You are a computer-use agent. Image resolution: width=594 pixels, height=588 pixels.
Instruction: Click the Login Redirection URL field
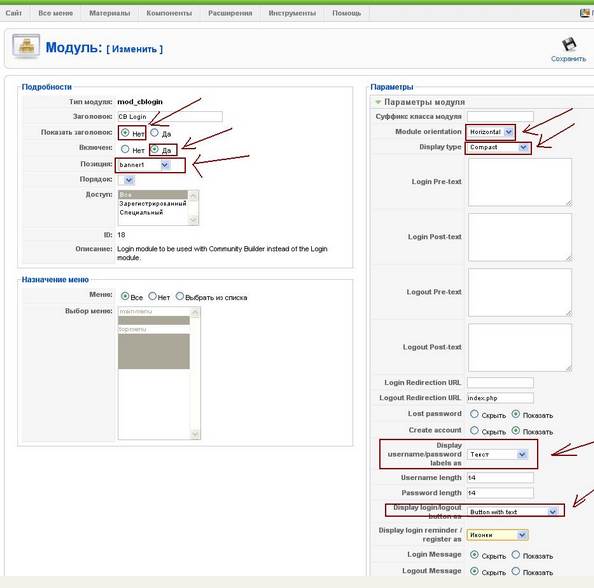[x=500, y=383]
